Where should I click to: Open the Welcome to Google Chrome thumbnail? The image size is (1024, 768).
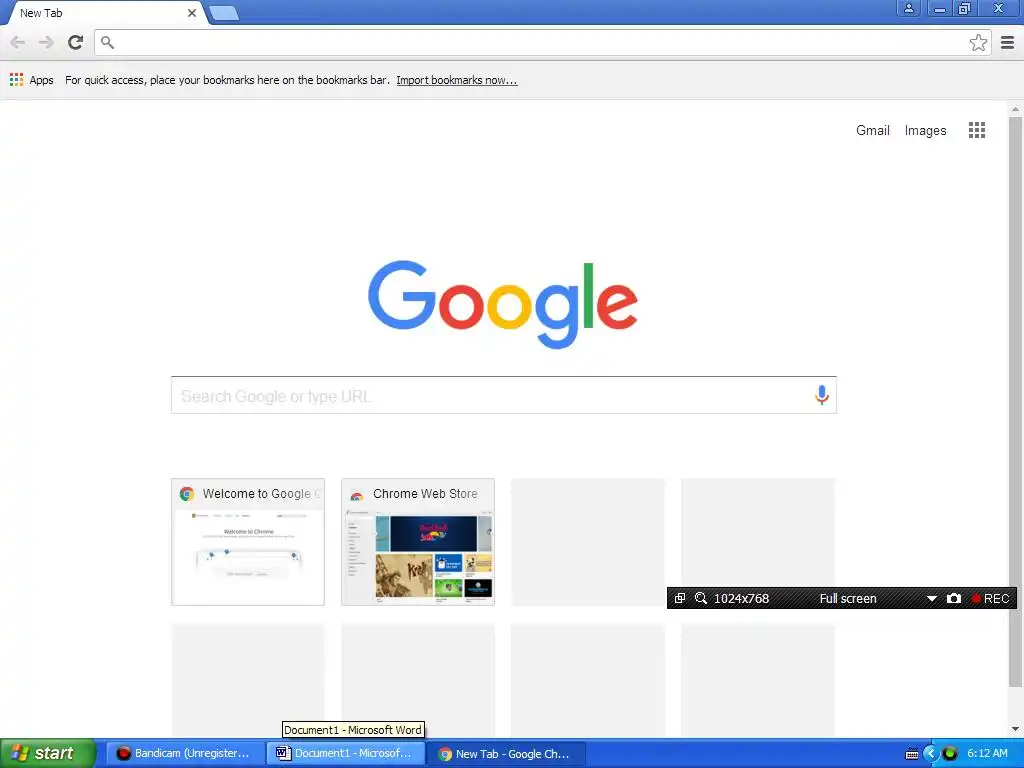(x=248, y=541)
